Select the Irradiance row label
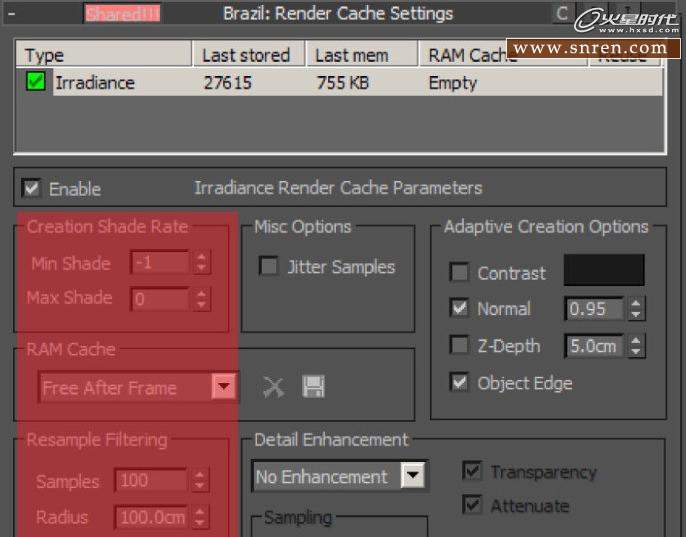 tap(95, 82)
